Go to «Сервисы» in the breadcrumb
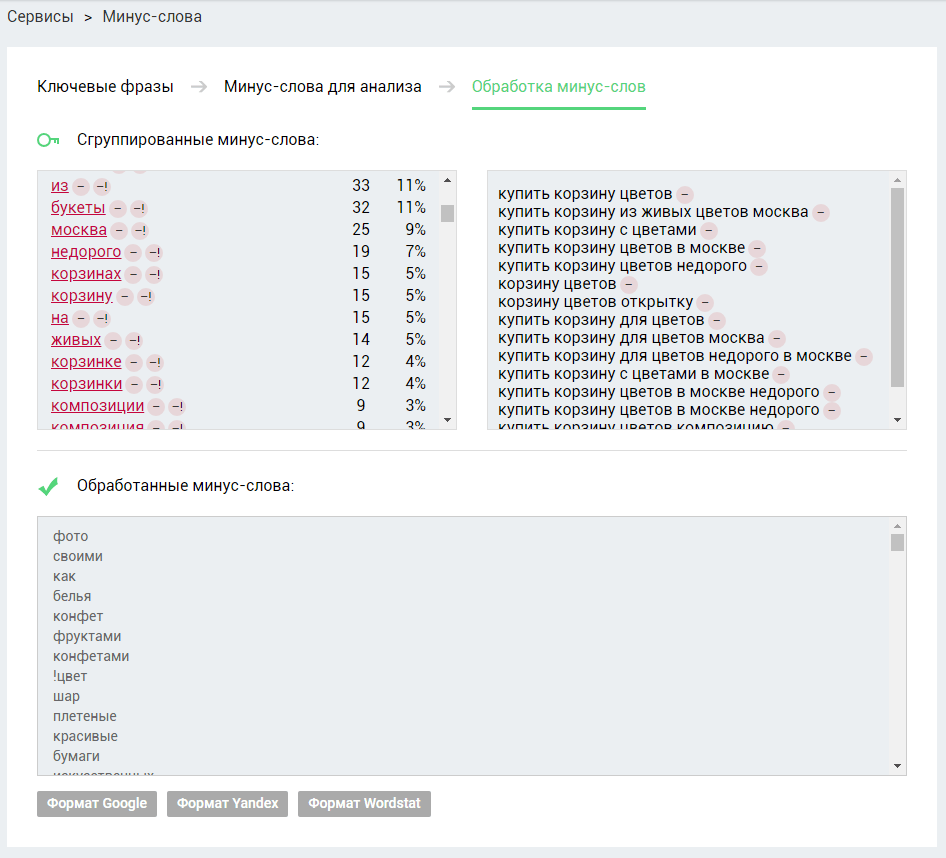Viewport: 946px width, 858px height. click(40, 17)
